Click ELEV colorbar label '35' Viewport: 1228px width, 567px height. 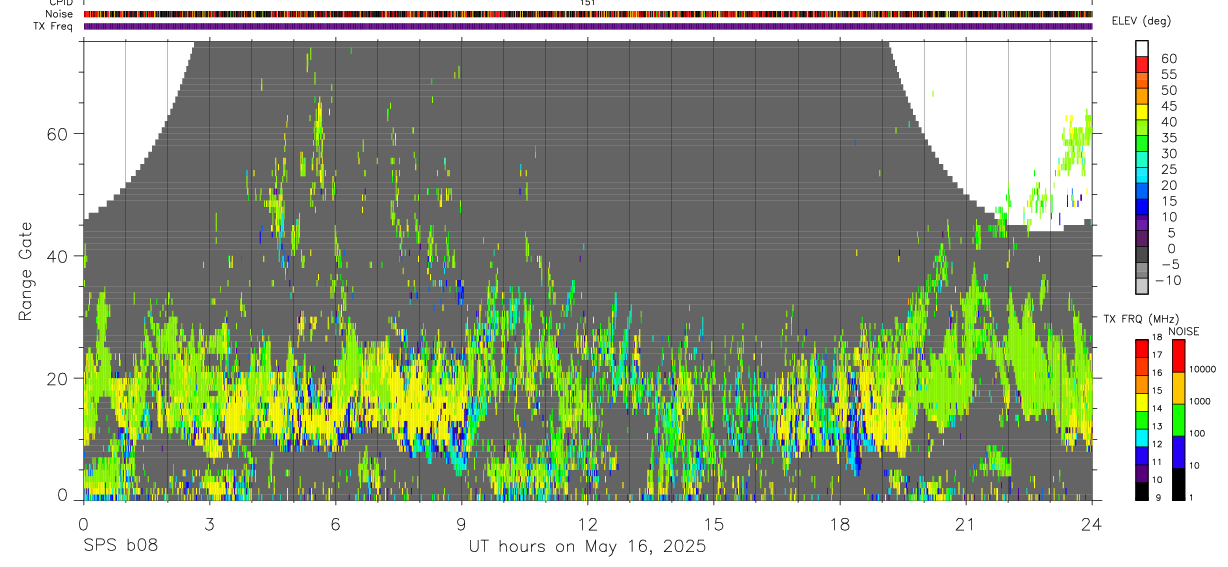1169,138
